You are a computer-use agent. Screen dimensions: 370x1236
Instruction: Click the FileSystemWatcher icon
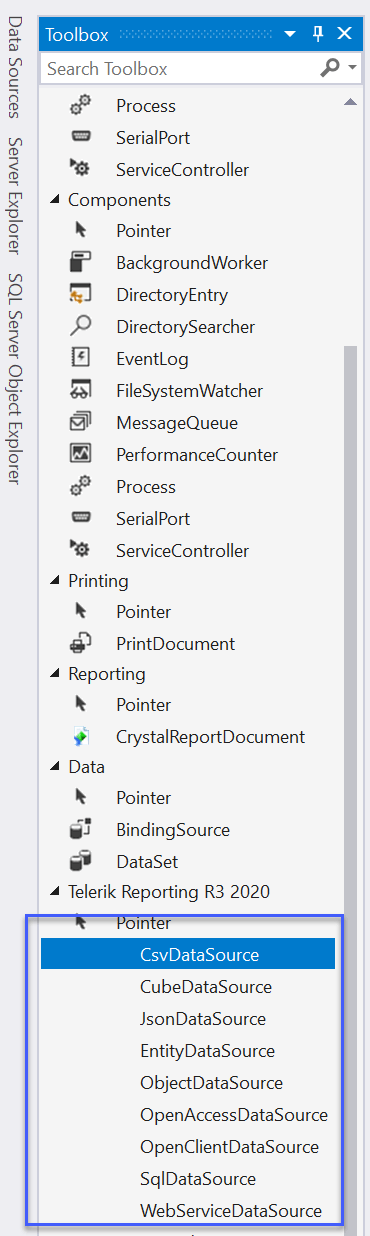(81, 391)
